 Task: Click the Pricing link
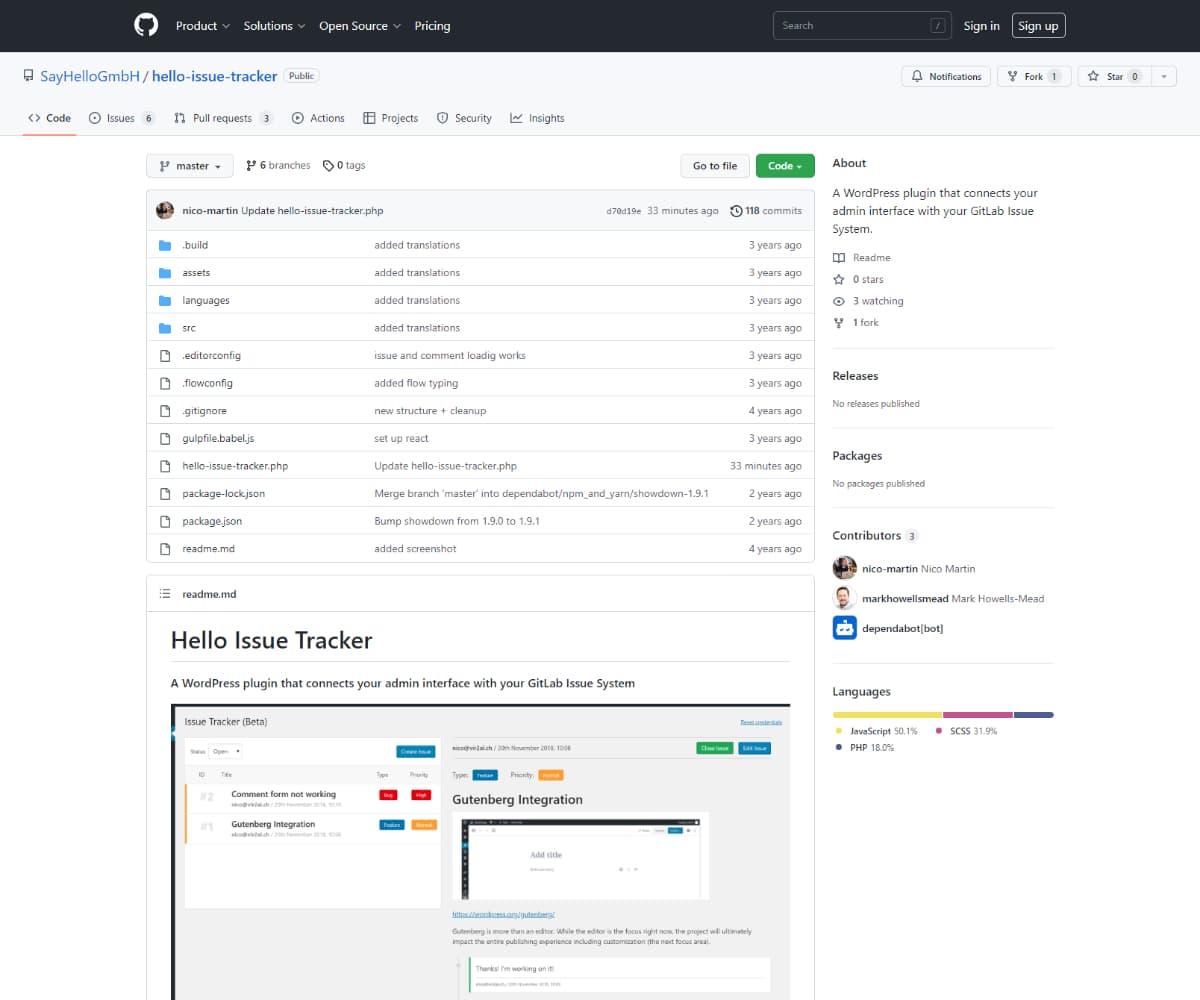pos(432,26)
